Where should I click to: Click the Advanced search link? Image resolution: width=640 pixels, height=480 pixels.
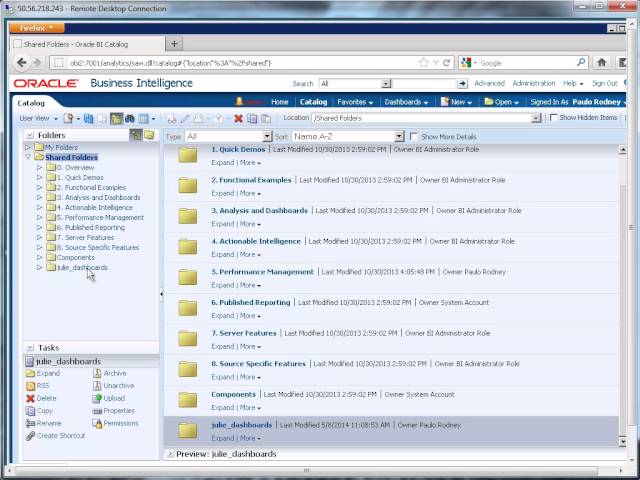[x=489, y=83]
